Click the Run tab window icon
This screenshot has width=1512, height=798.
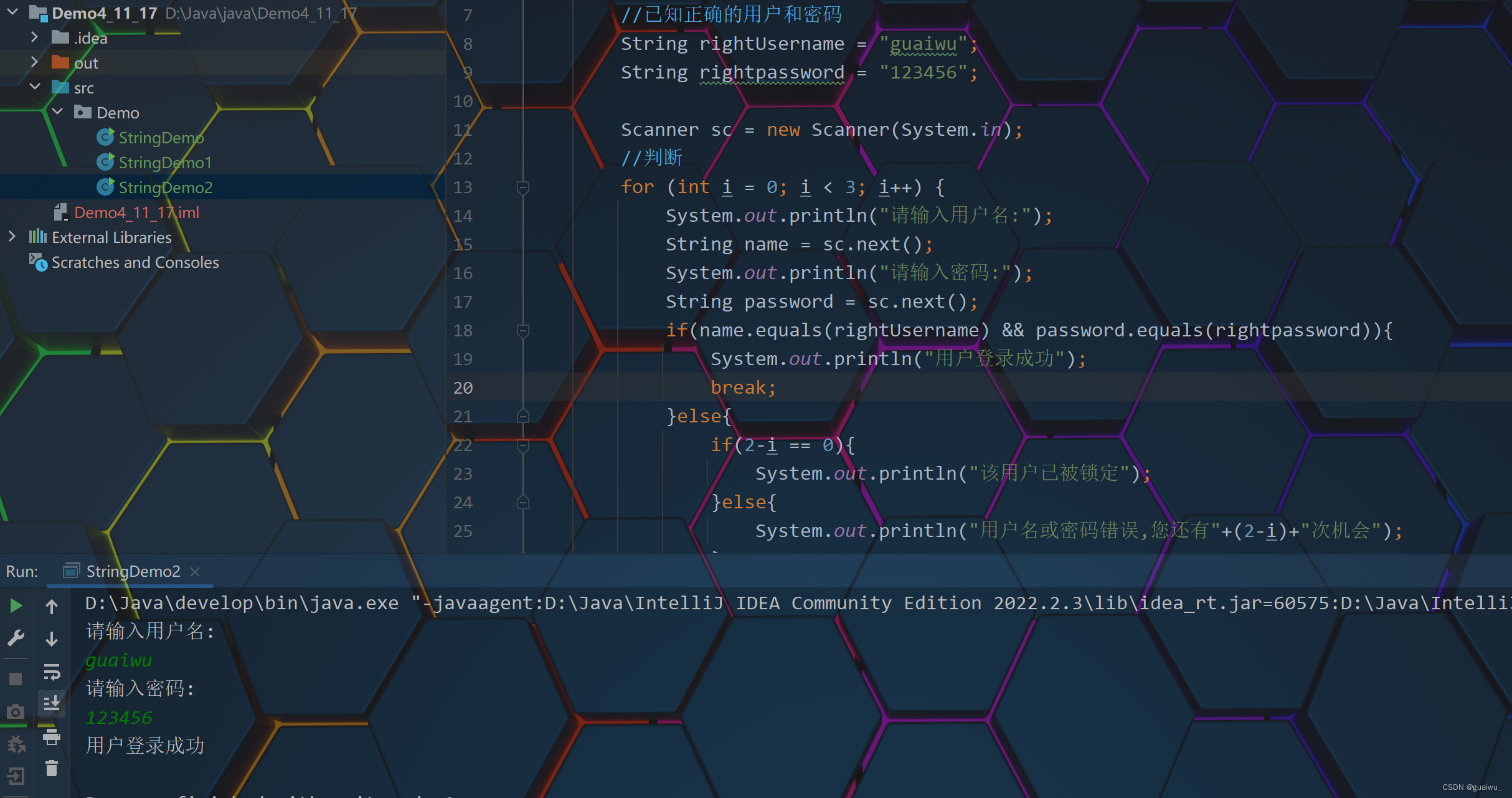pos(72,571)
